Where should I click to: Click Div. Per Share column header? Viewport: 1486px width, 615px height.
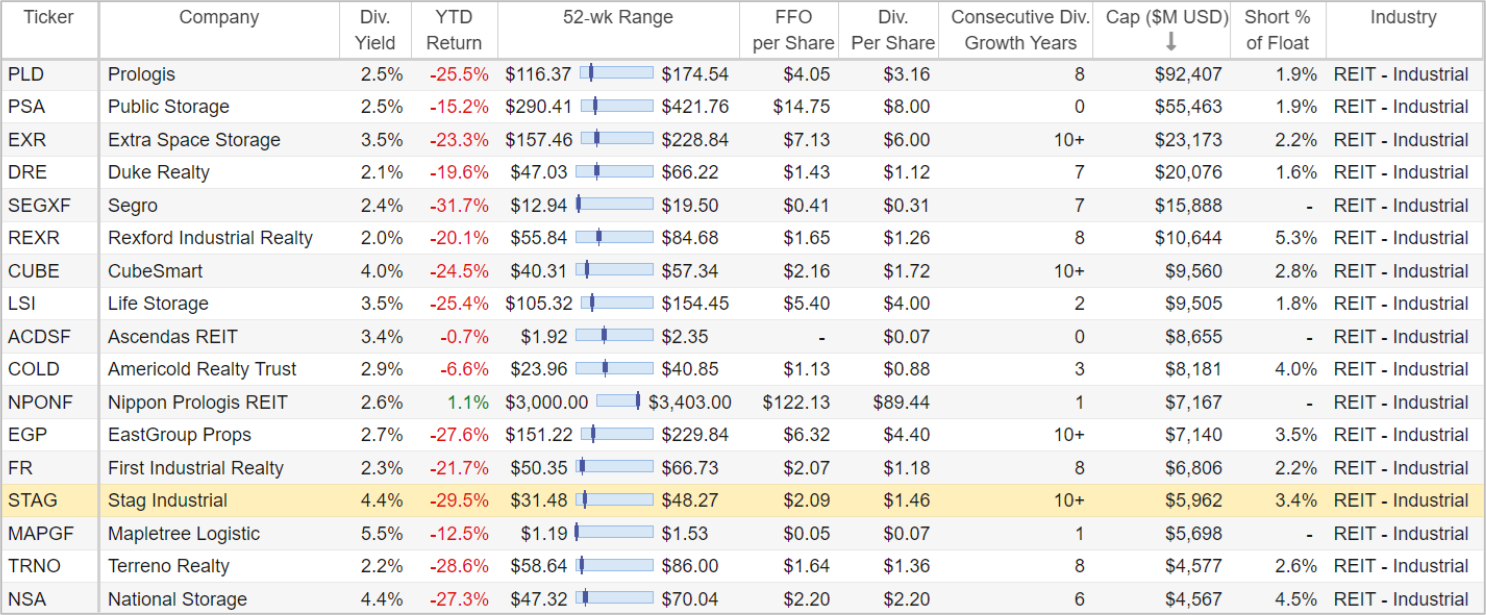(x=893, y=30)
